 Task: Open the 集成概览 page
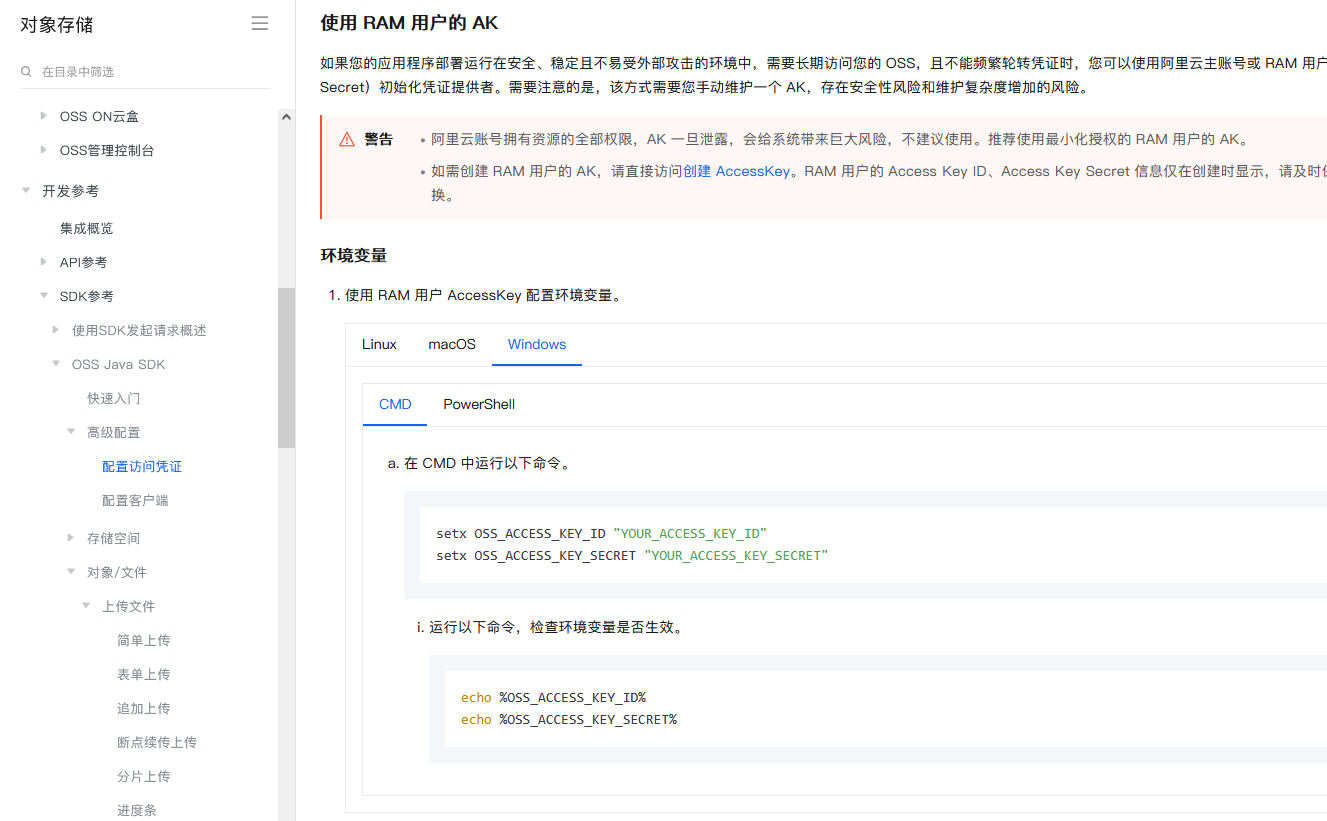pyautogui.click(x=86, y=228)
